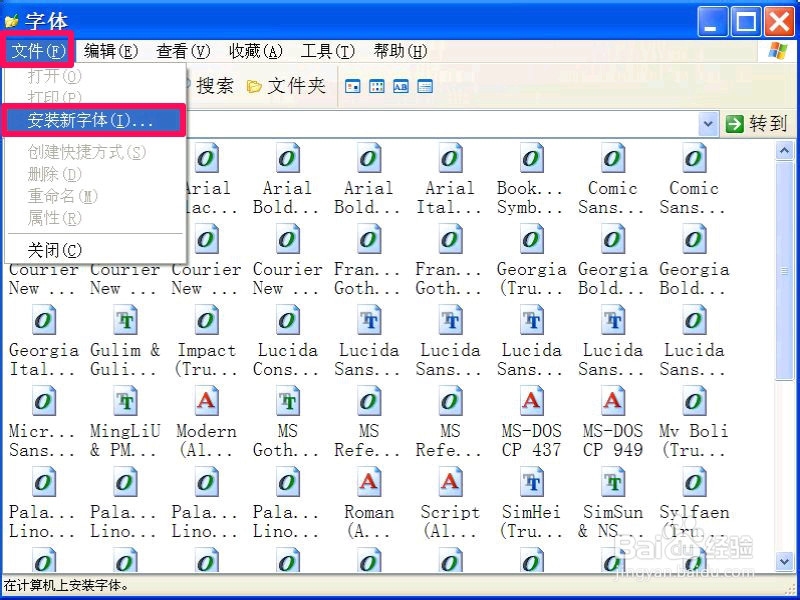Click the scrollbar down arrow
The height and width of the screenshot is (600, 800).
tap(784, 562)
